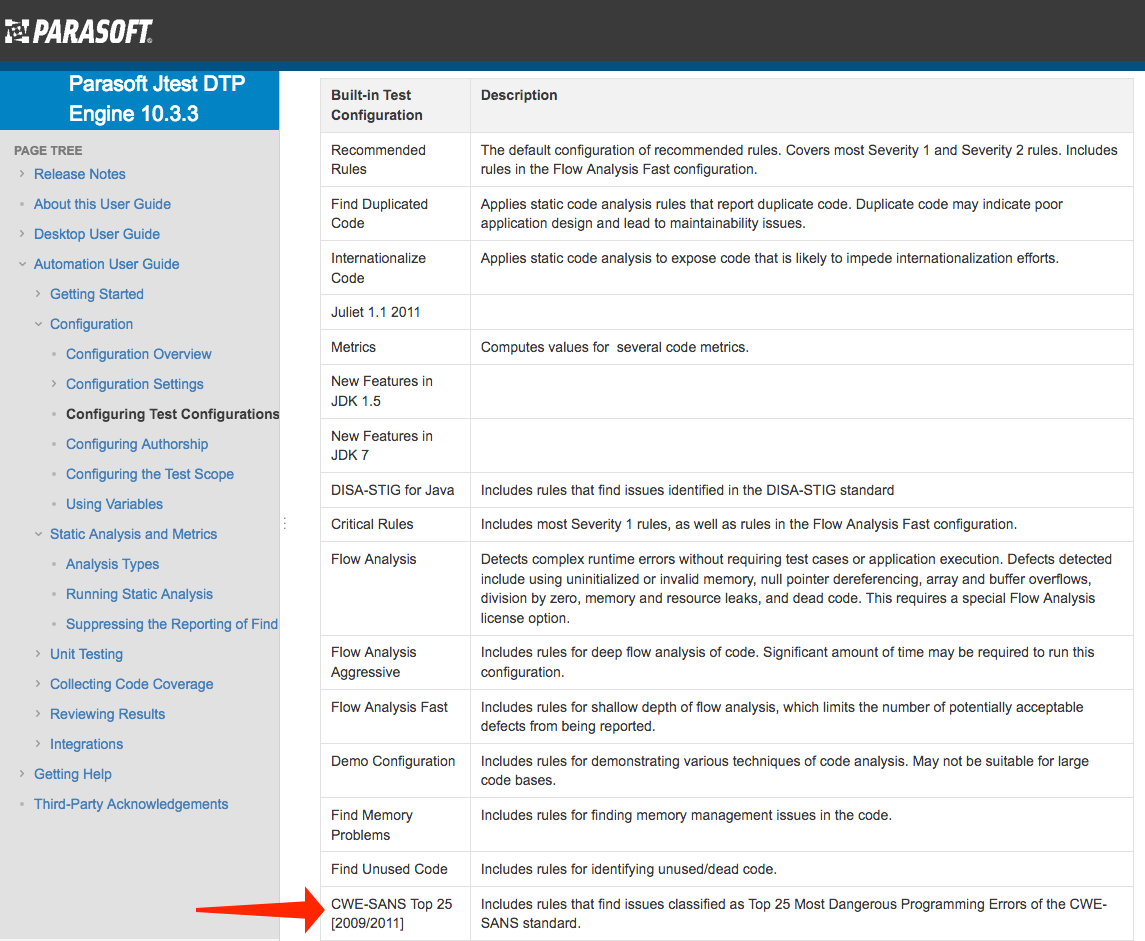The height and width of the screenshot is (941, 1145).
Task: Expand Integrations chevron
Action: pos(38,743)
